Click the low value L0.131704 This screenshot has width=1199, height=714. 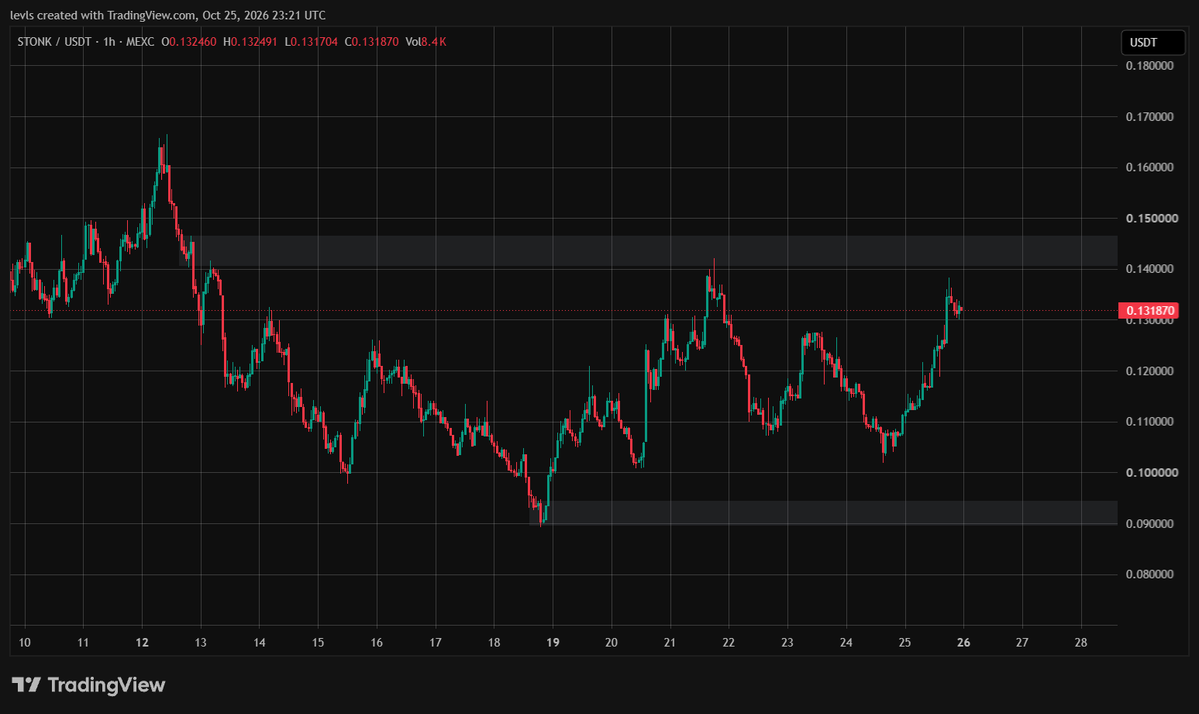coord(311,42)
